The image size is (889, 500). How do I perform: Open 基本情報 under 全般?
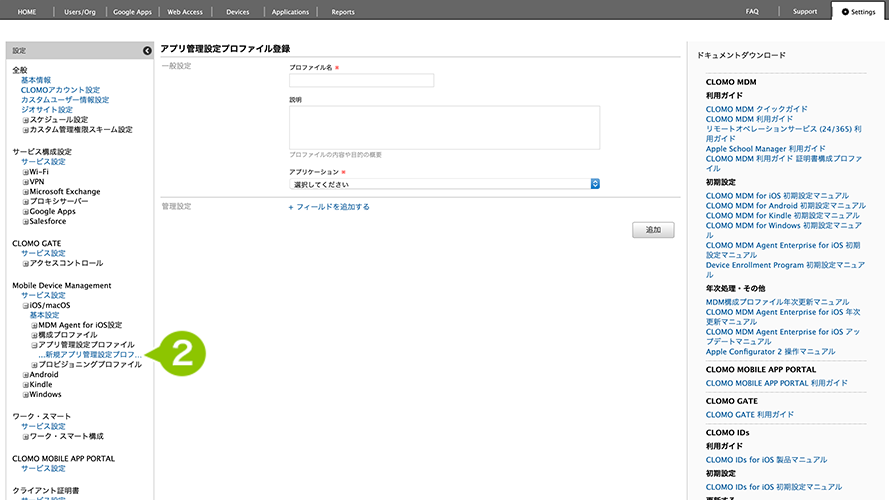36,80
